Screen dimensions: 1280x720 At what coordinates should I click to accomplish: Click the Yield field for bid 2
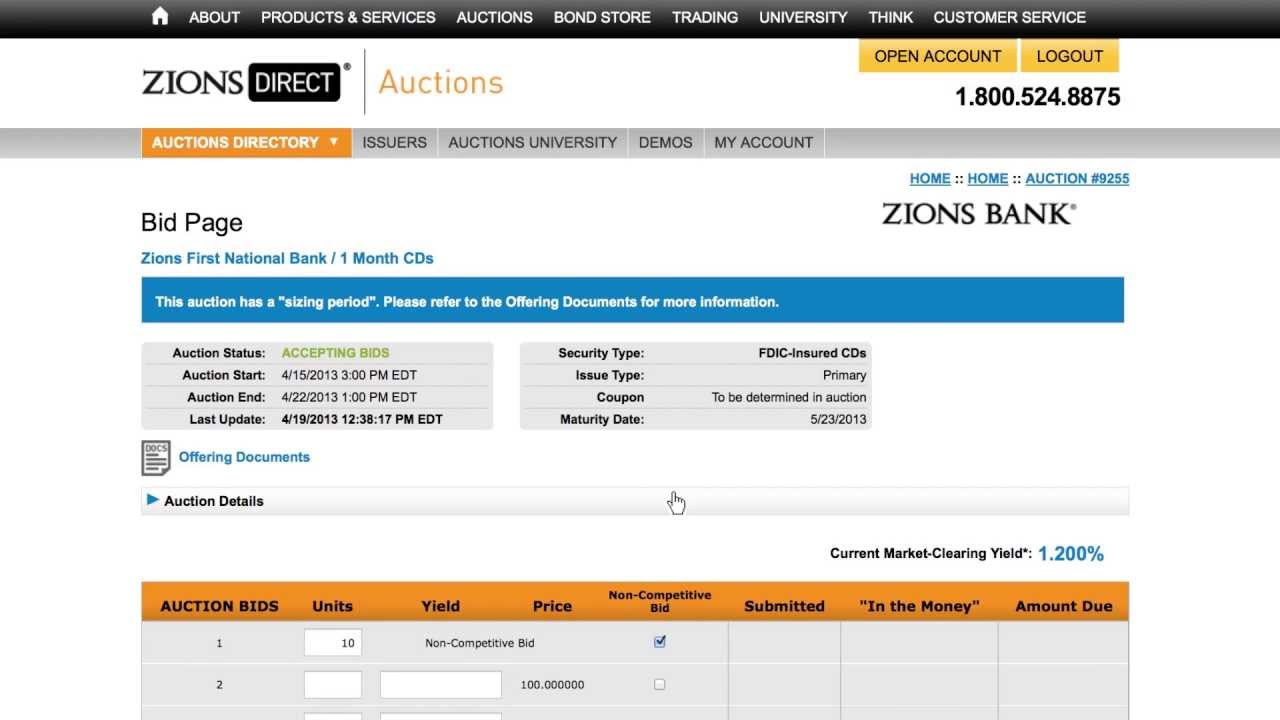[440, 685]
